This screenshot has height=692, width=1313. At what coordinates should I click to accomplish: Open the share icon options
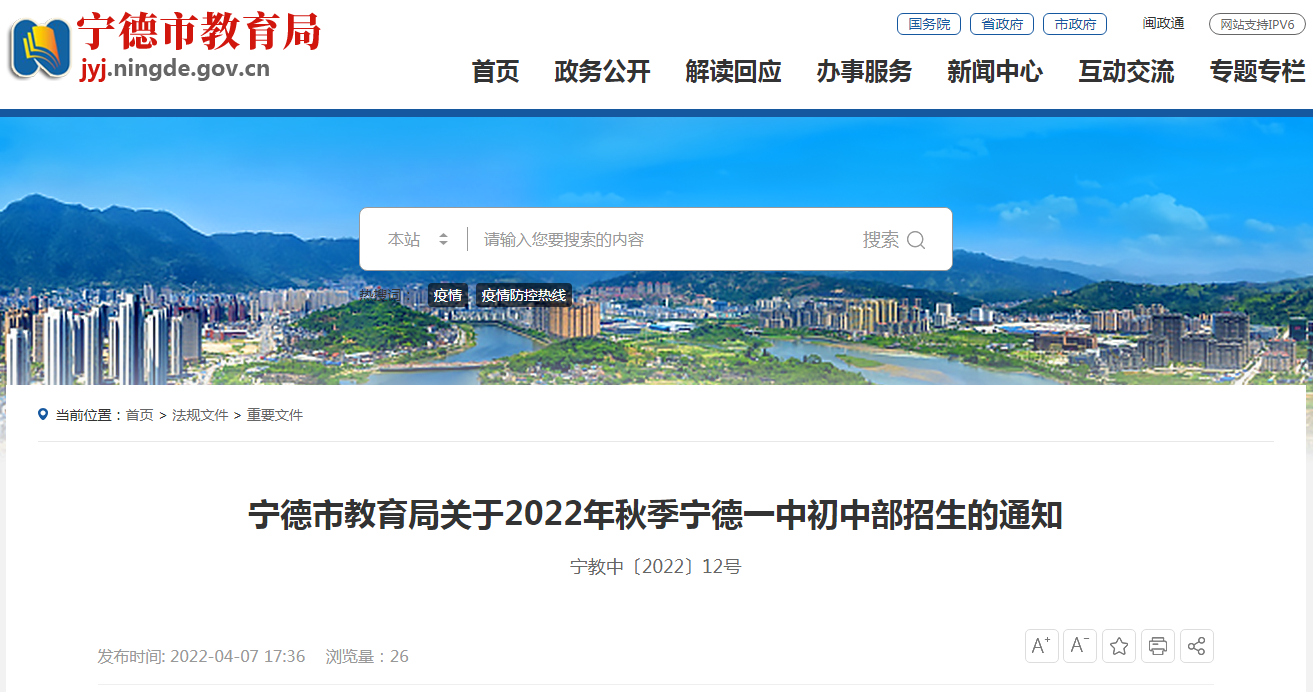pos(1197,646)
